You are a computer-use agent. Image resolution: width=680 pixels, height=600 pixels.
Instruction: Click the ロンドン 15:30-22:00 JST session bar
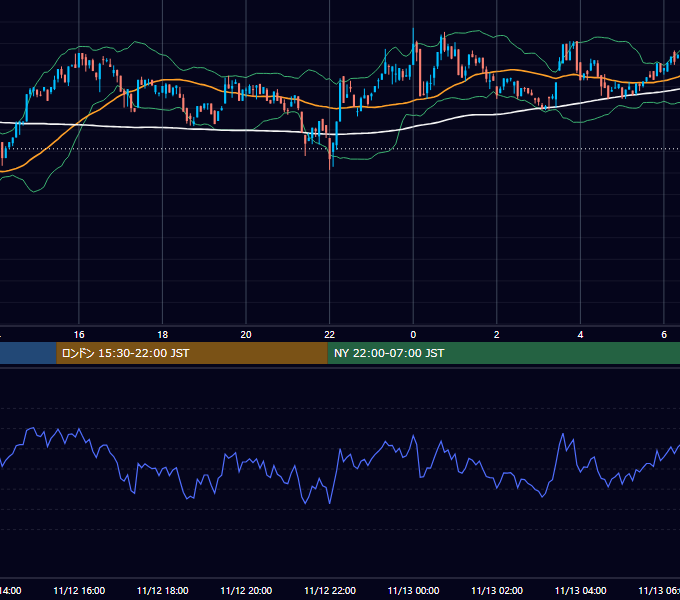click(192, 353)
